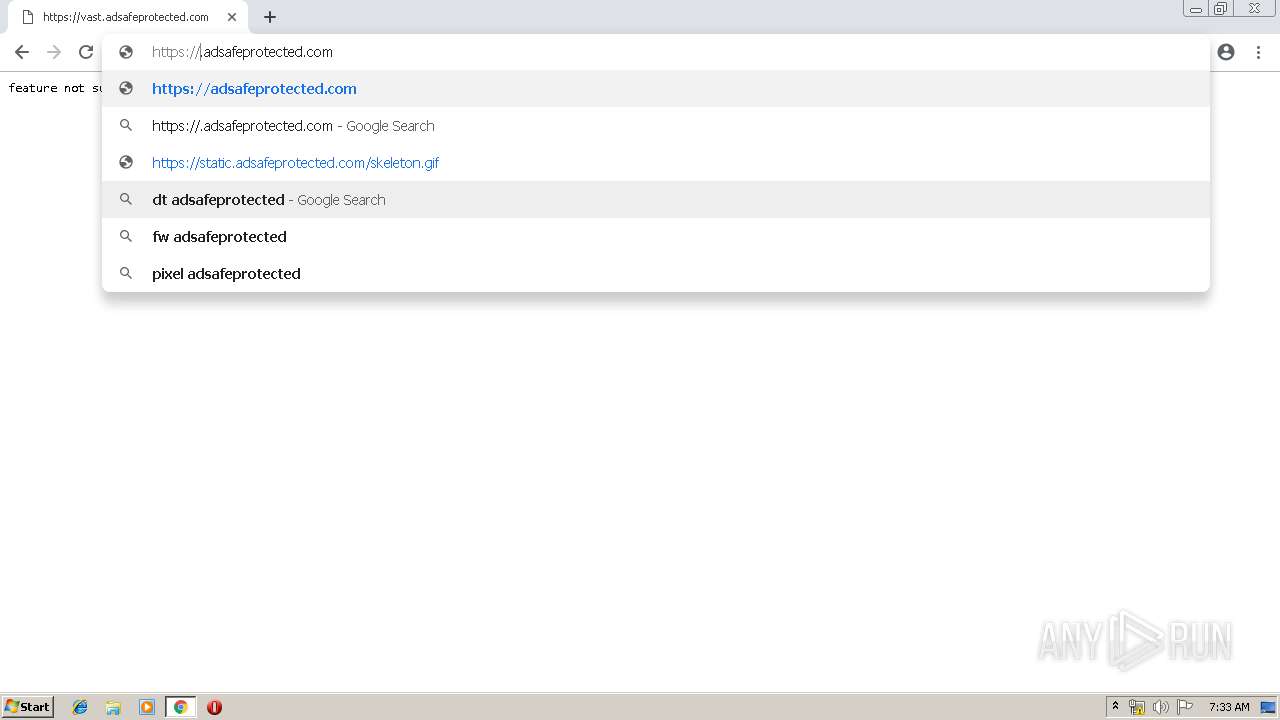Viewport: 1280px width, 720px height.
Task: Pick the https://.adsafeprotected.com Google Search suggestion
Action: [x=656, y=126]
